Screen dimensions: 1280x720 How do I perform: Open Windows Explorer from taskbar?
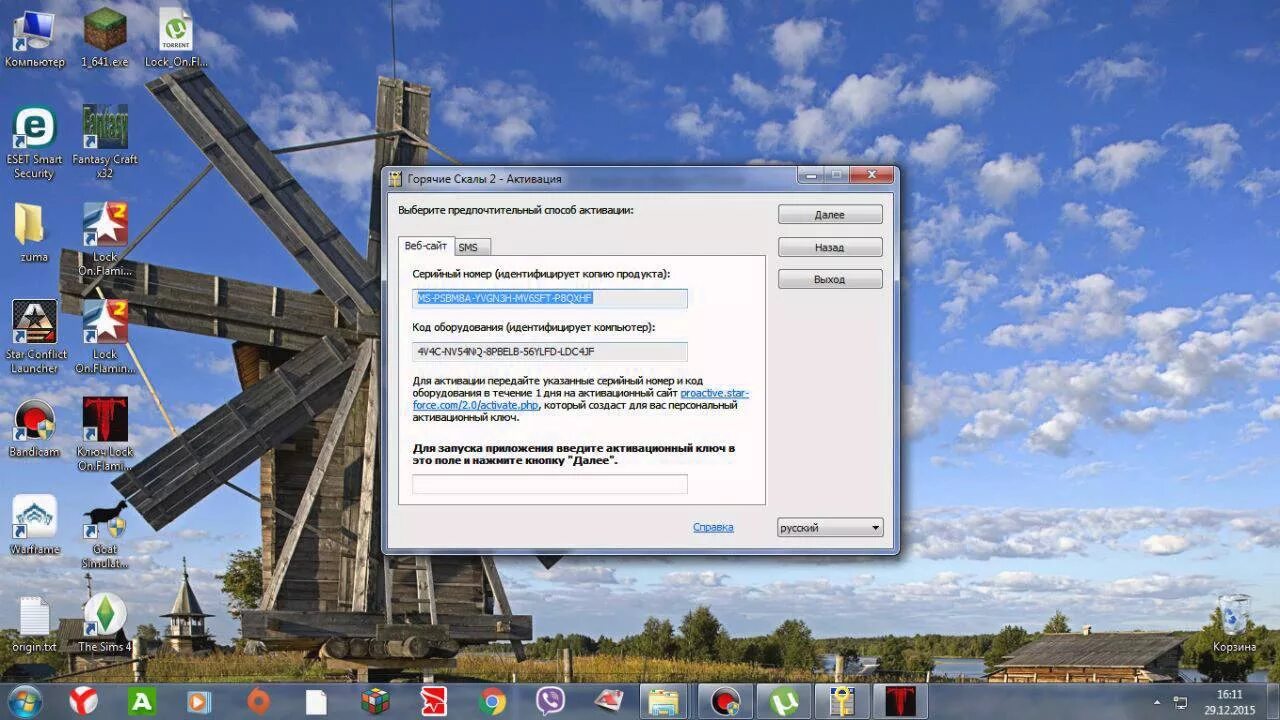[x=665, y=701]
